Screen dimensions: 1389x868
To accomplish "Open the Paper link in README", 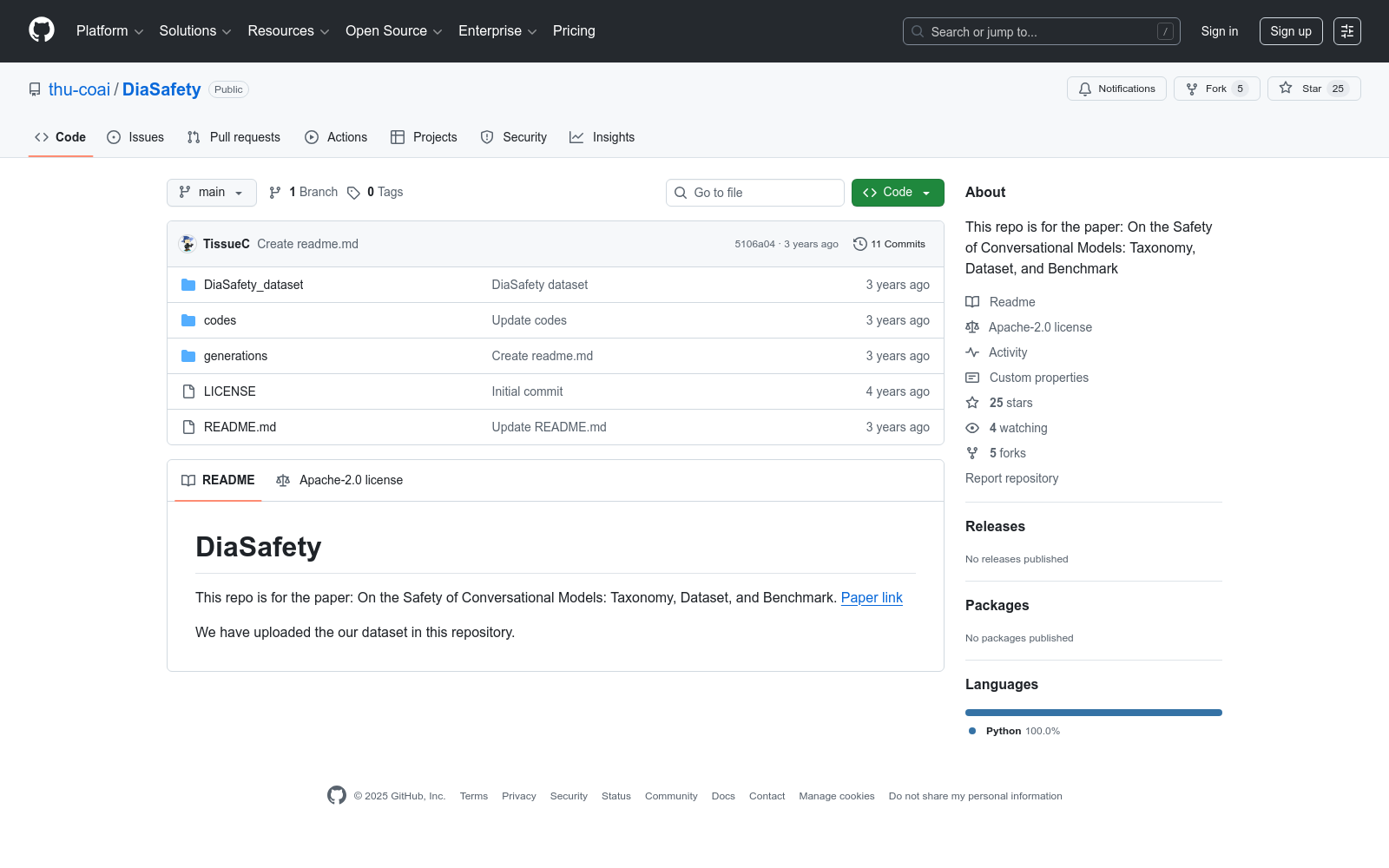I will click(872, 597).
